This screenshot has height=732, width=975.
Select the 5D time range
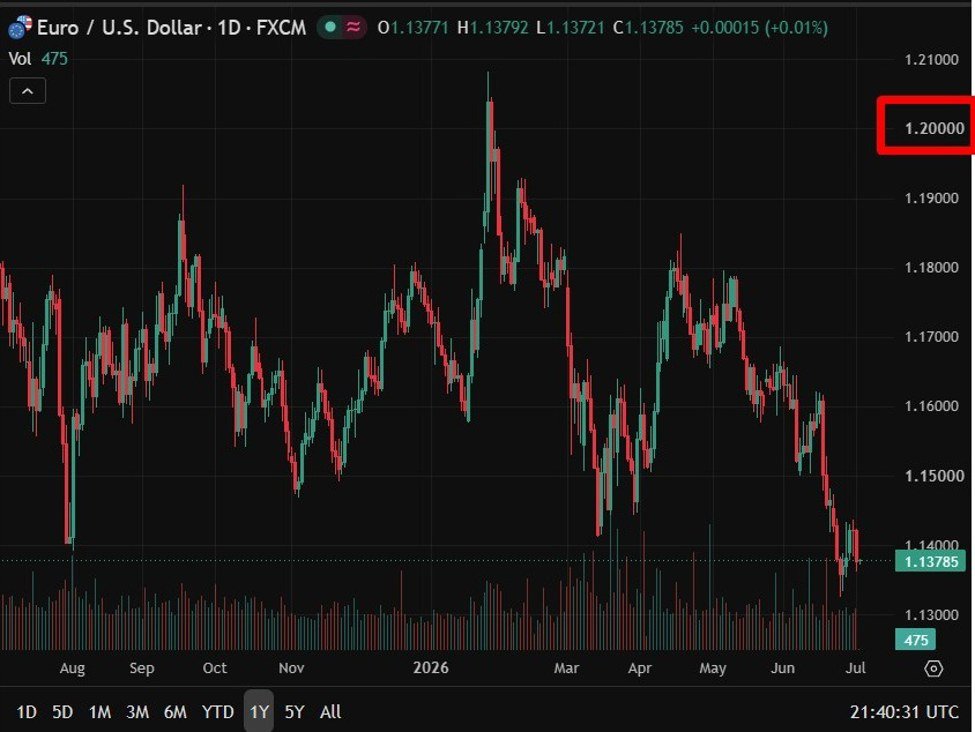point(62,711)
